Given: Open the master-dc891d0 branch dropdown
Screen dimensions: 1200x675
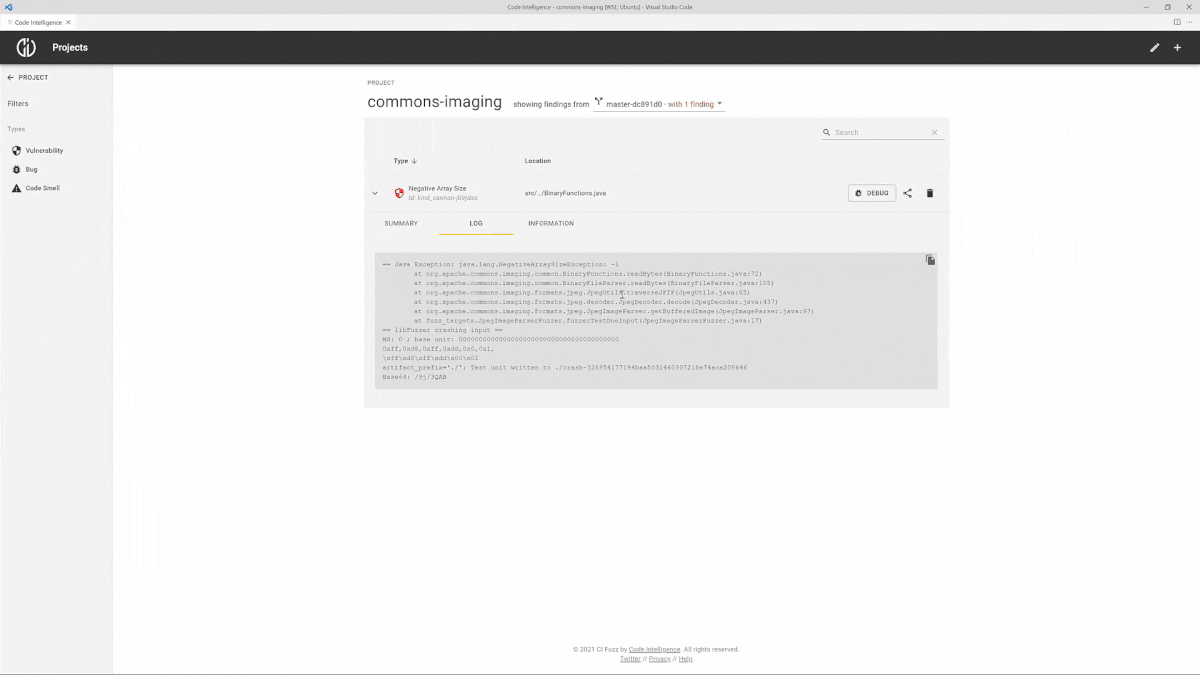Looking at the screenshot, I should pos(659,104).
